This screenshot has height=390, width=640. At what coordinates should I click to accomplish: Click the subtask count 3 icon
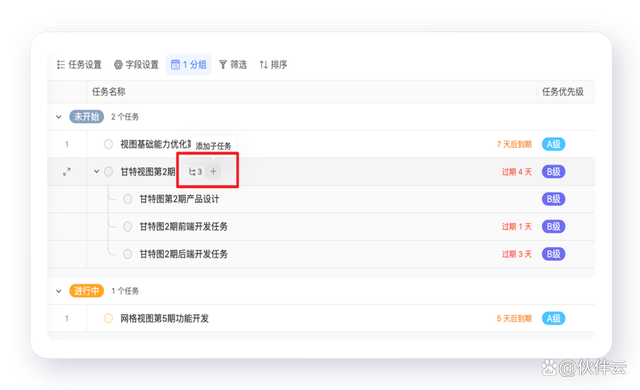coord(195,172)
